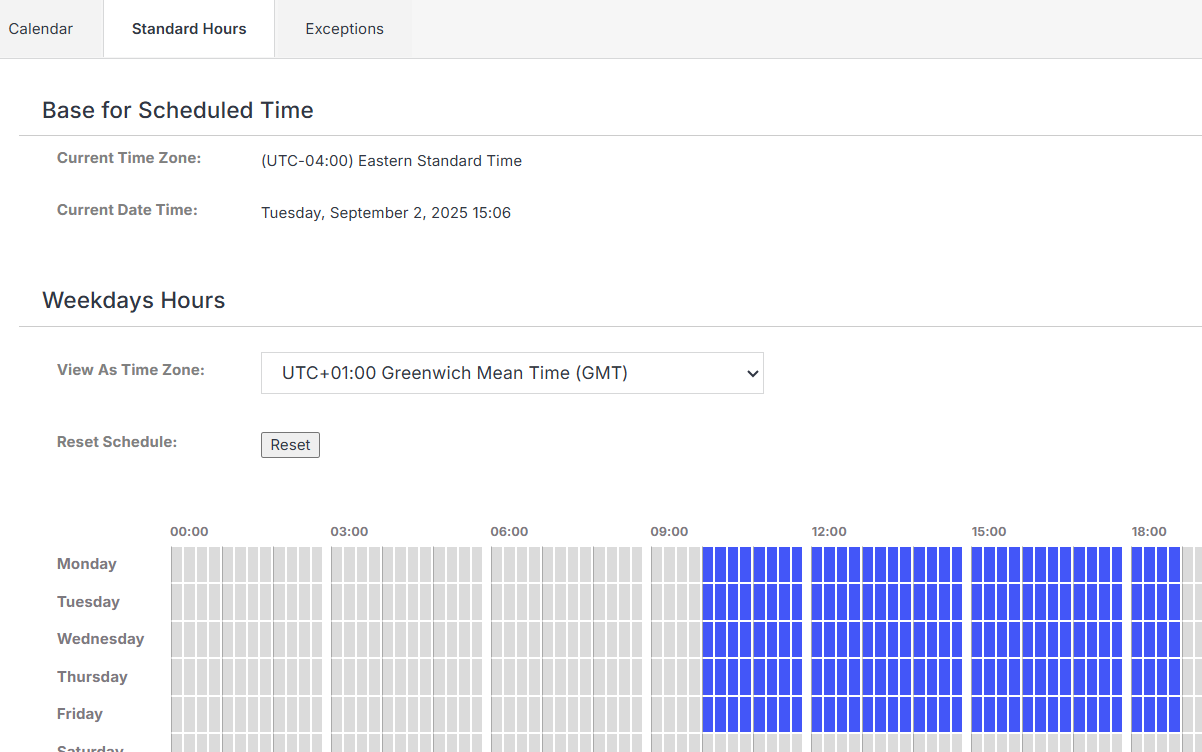Toggle Friday slot directly under 12:00
1202x752 pixels.
coord(817,714)
